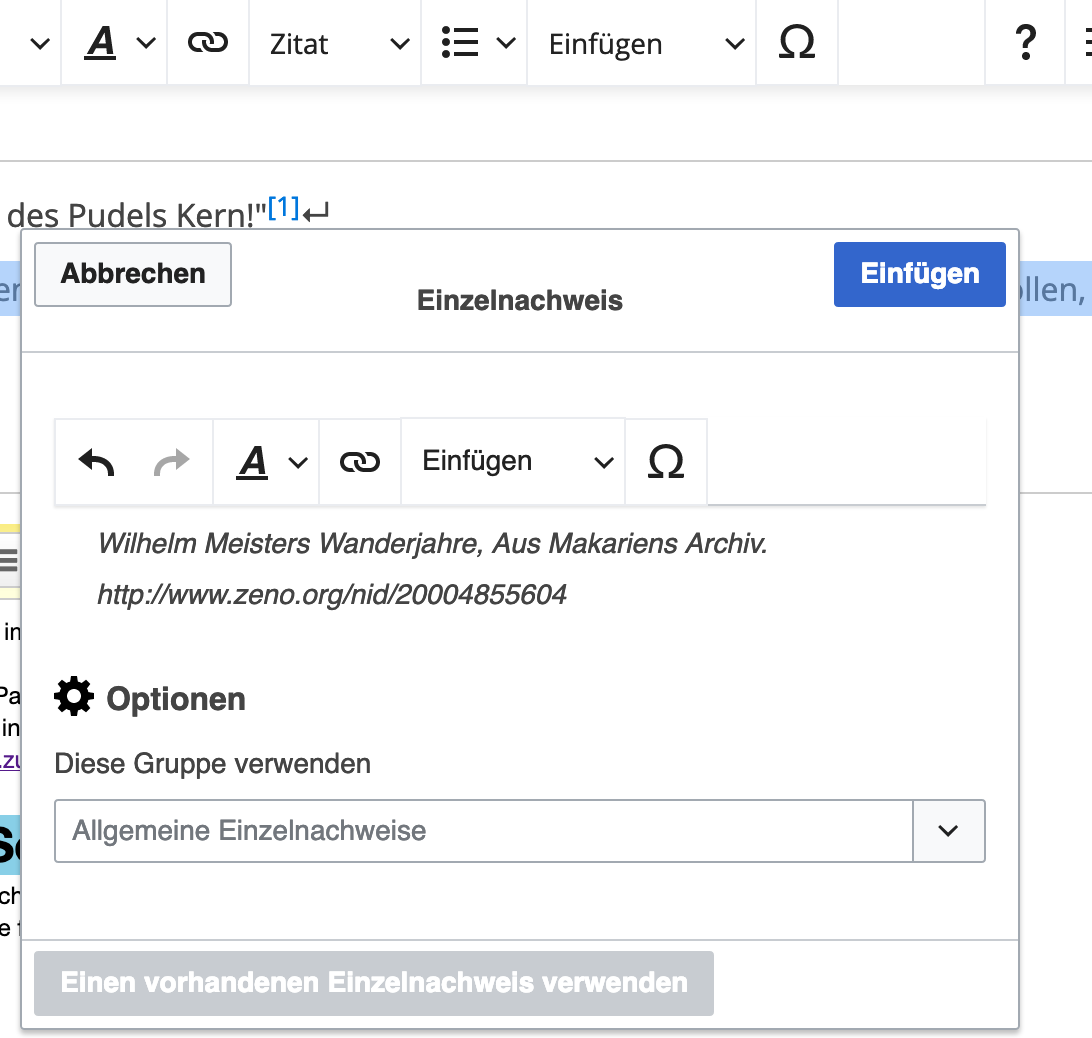The width and height of the screenshot is (1092, 1038).
Task: Open the Ω special characters in the main toolbar
Action: [796, 43]
